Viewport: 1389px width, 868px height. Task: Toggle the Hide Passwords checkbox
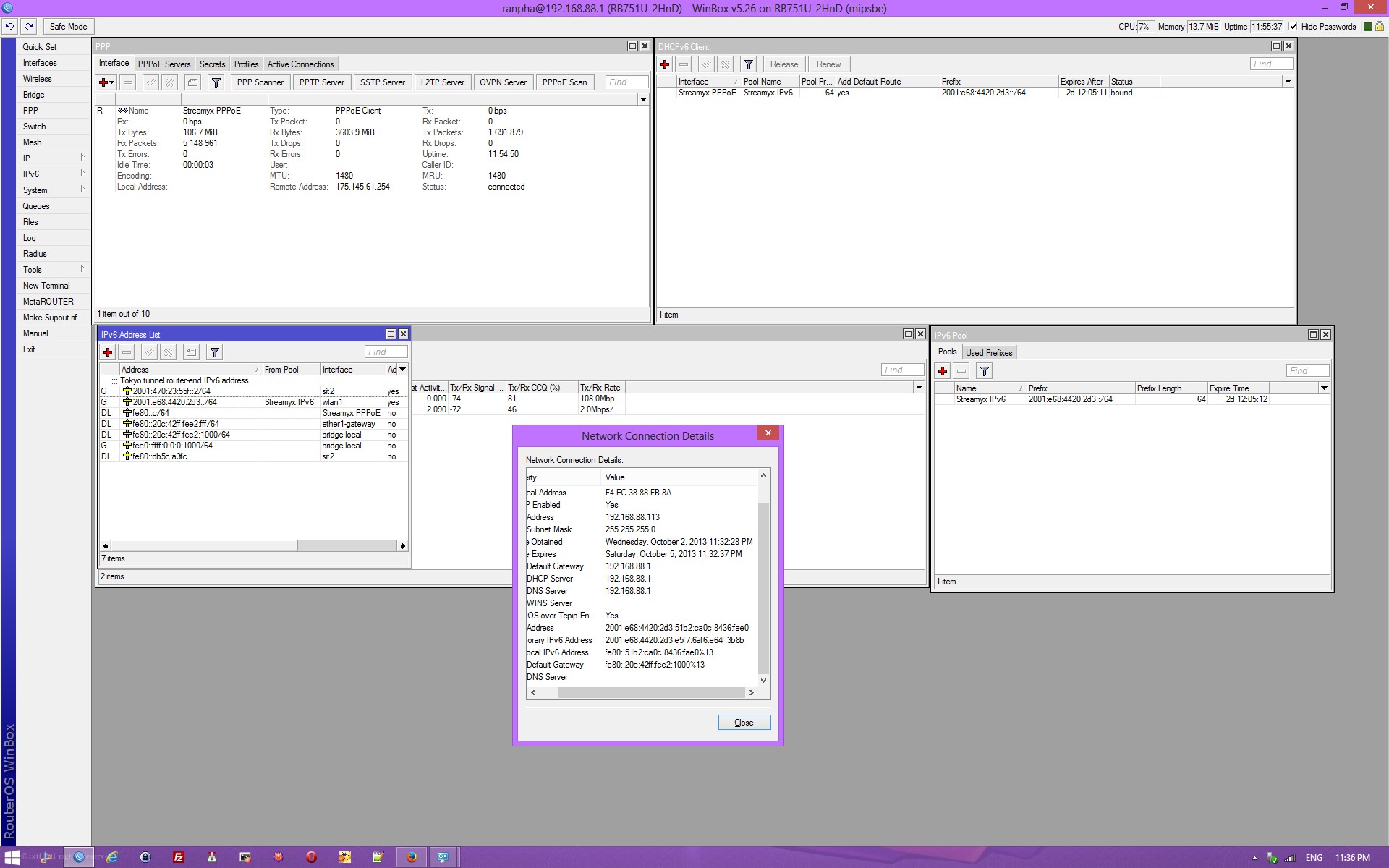[1293, 27]
